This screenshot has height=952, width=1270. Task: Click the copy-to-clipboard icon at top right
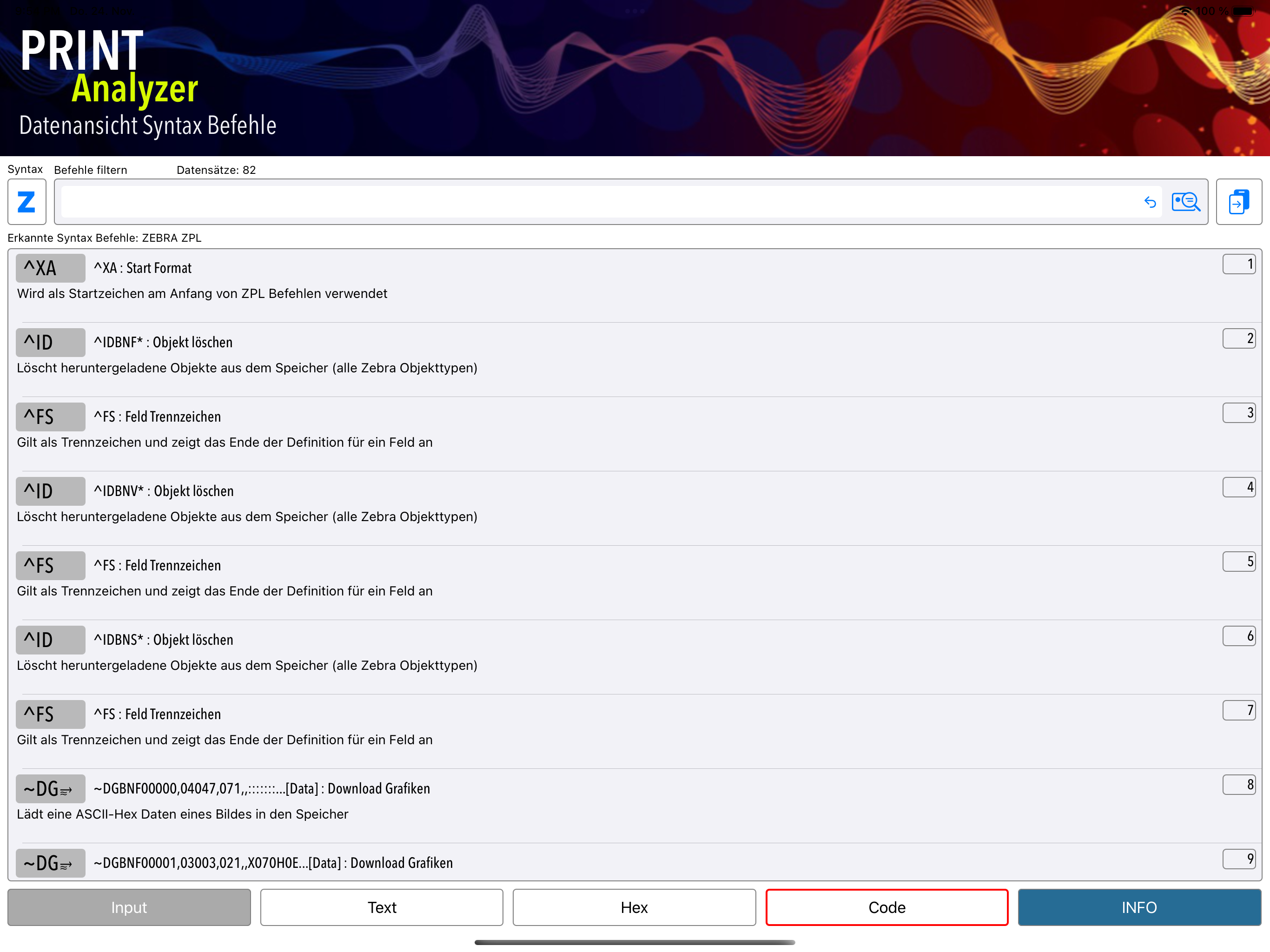[x=1238, y=202]
